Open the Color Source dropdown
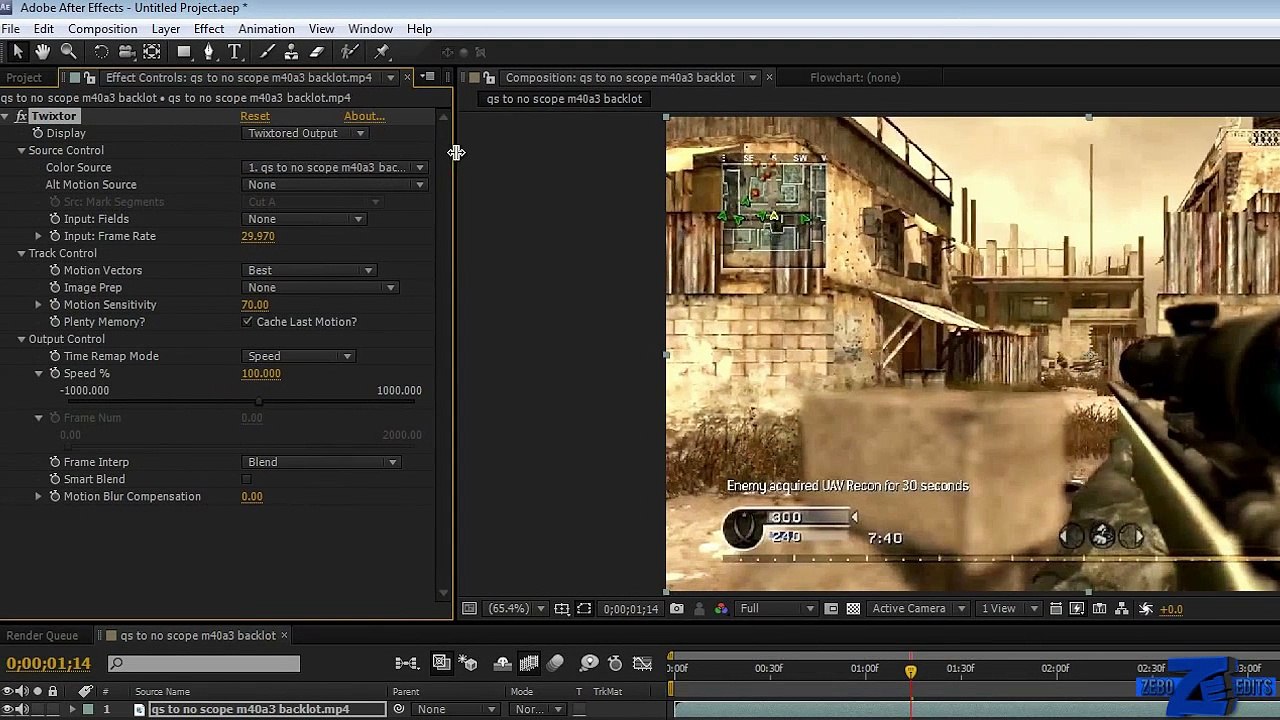 pyautogui.click(x=335, y=168)
